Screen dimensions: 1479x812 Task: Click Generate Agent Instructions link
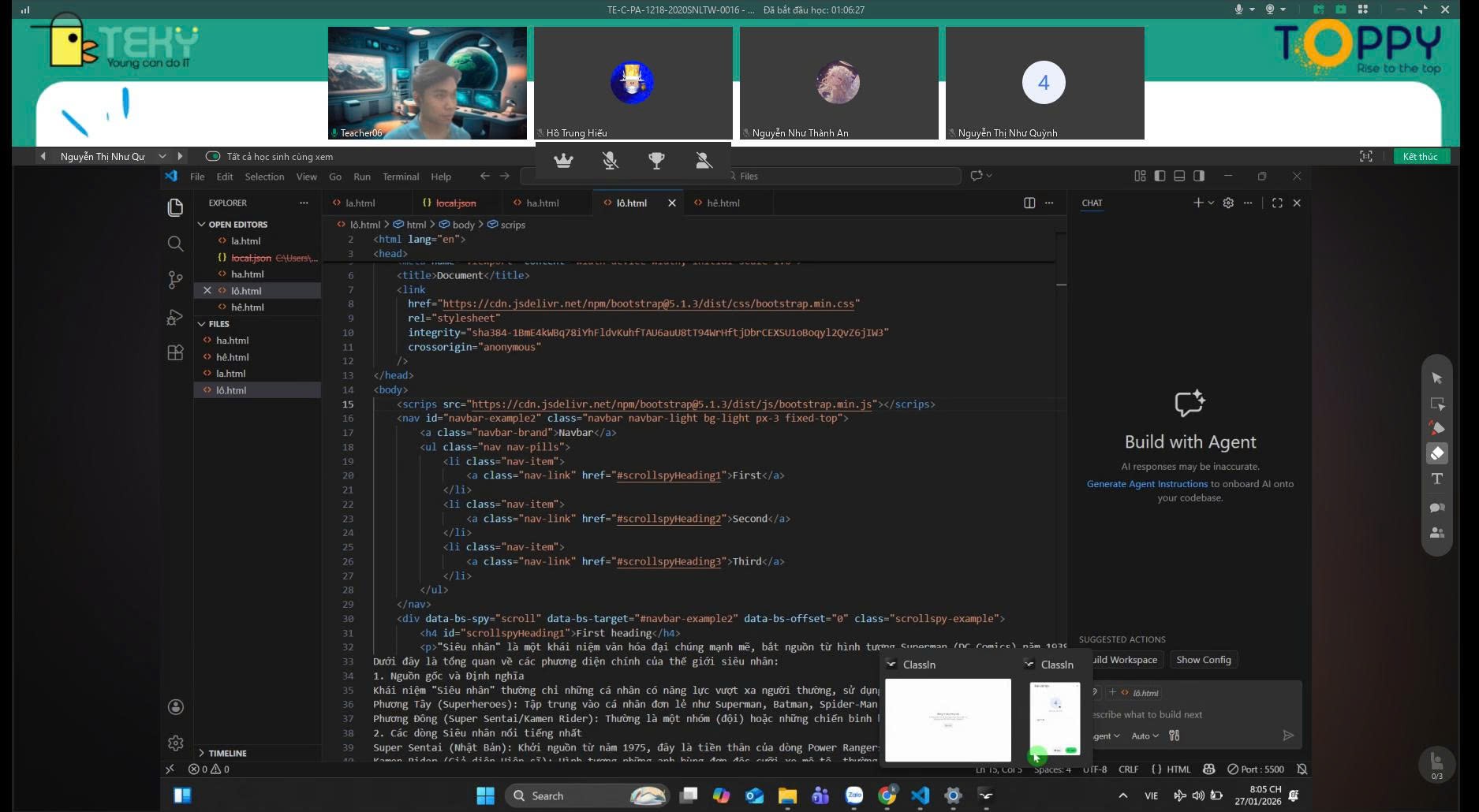[x=1146, y=484]
